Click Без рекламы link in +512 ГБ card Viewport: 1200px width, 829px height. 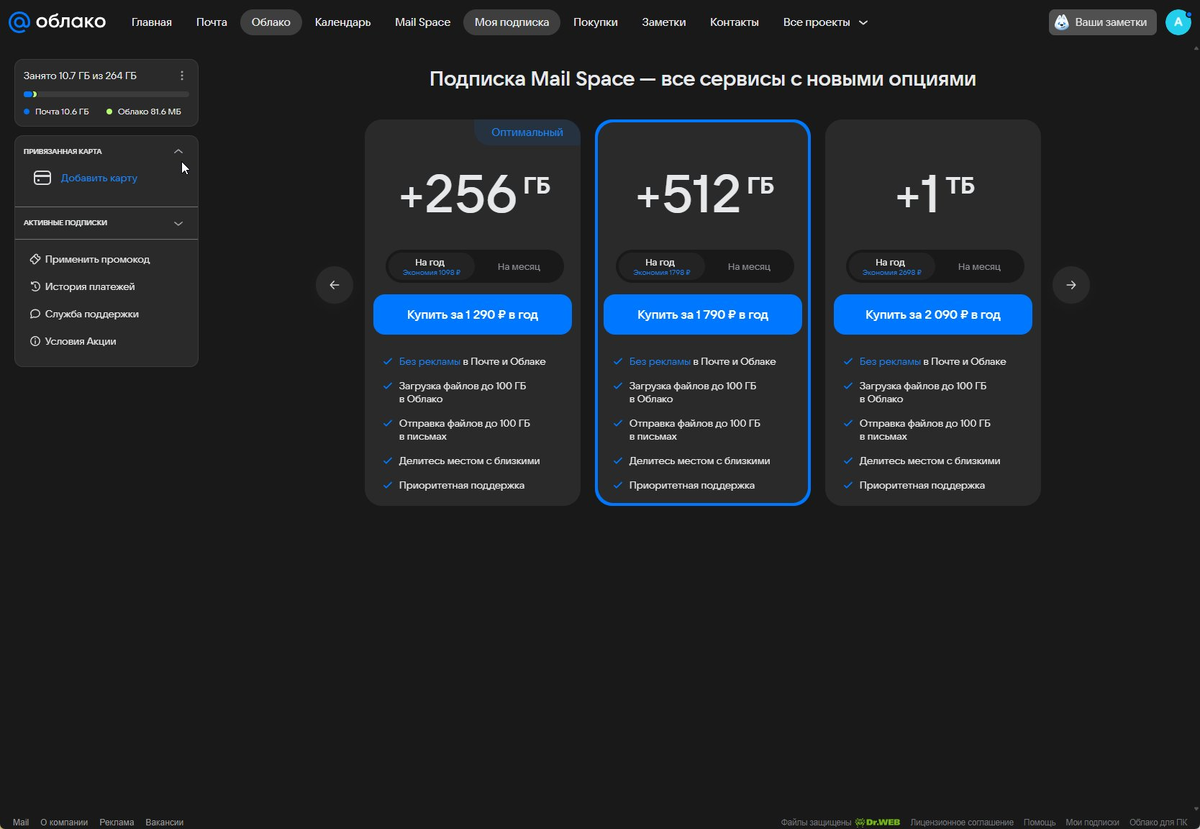point(660,361)
